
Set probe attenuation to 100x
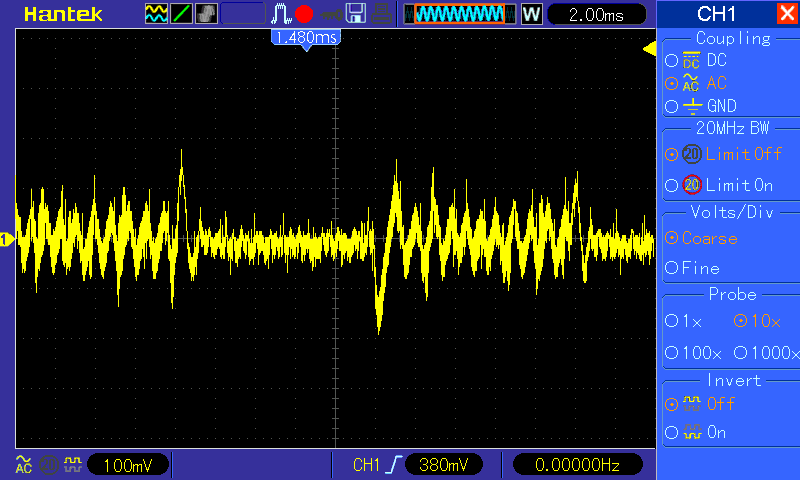(x=693, y=352)
